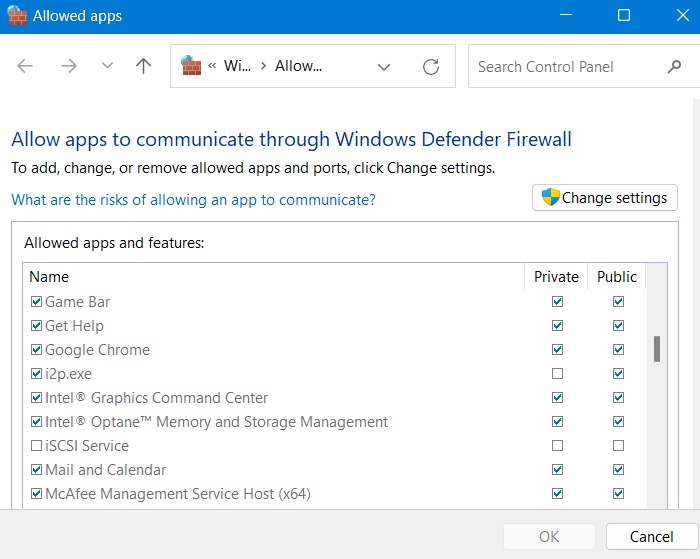Toggle Intel Optane Memory name checkbox
This screenshot has width=700, height=559.
click(37, 421)
